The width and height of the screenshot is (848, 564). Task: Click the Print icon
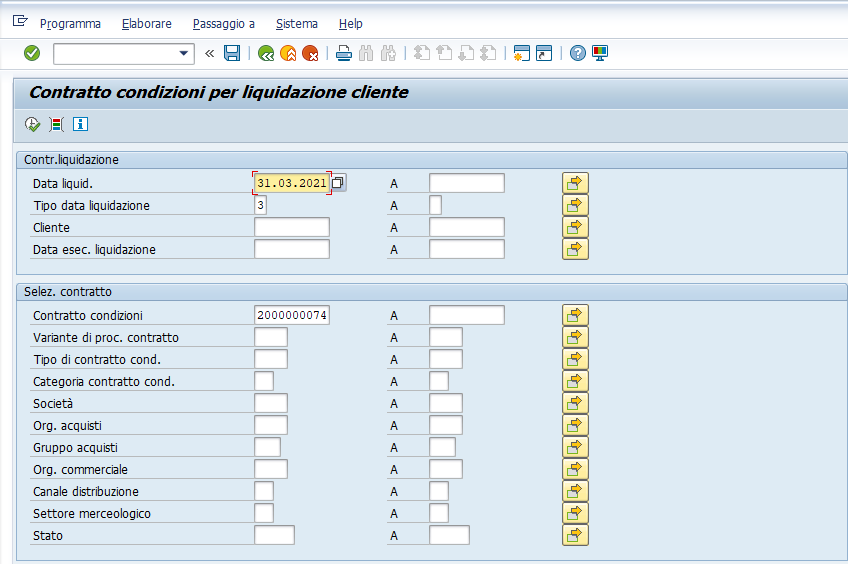coord(344,53)
